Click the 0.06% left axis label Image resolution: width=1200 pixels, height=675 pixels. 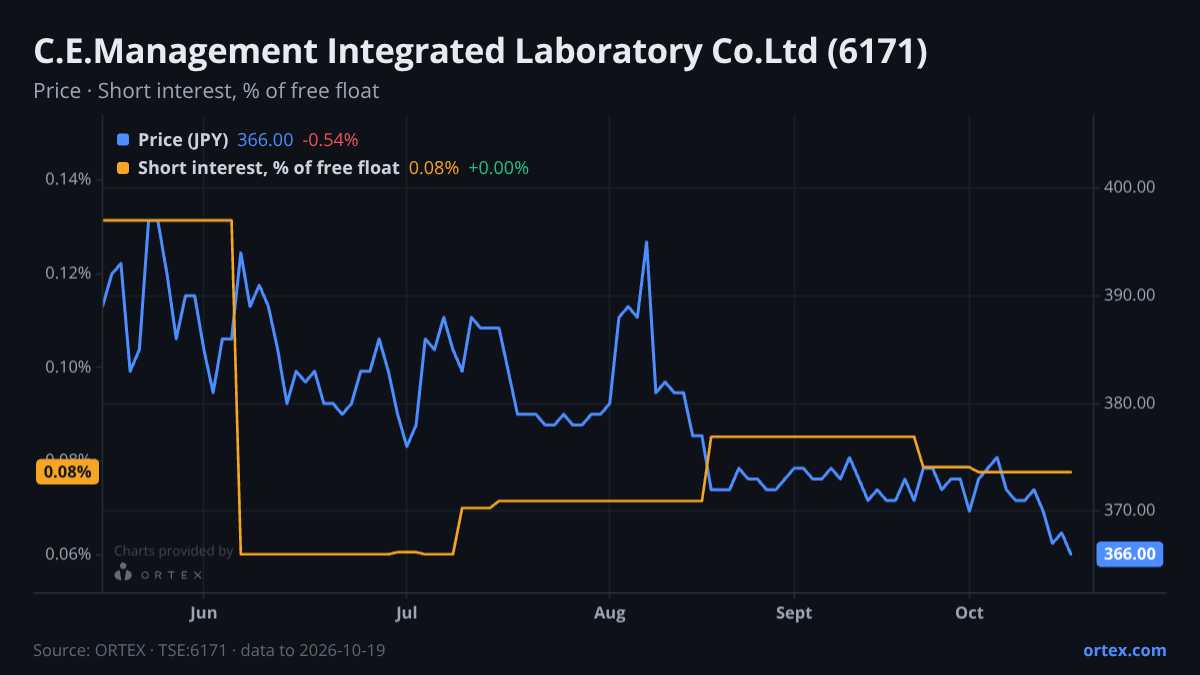(68, 554)
